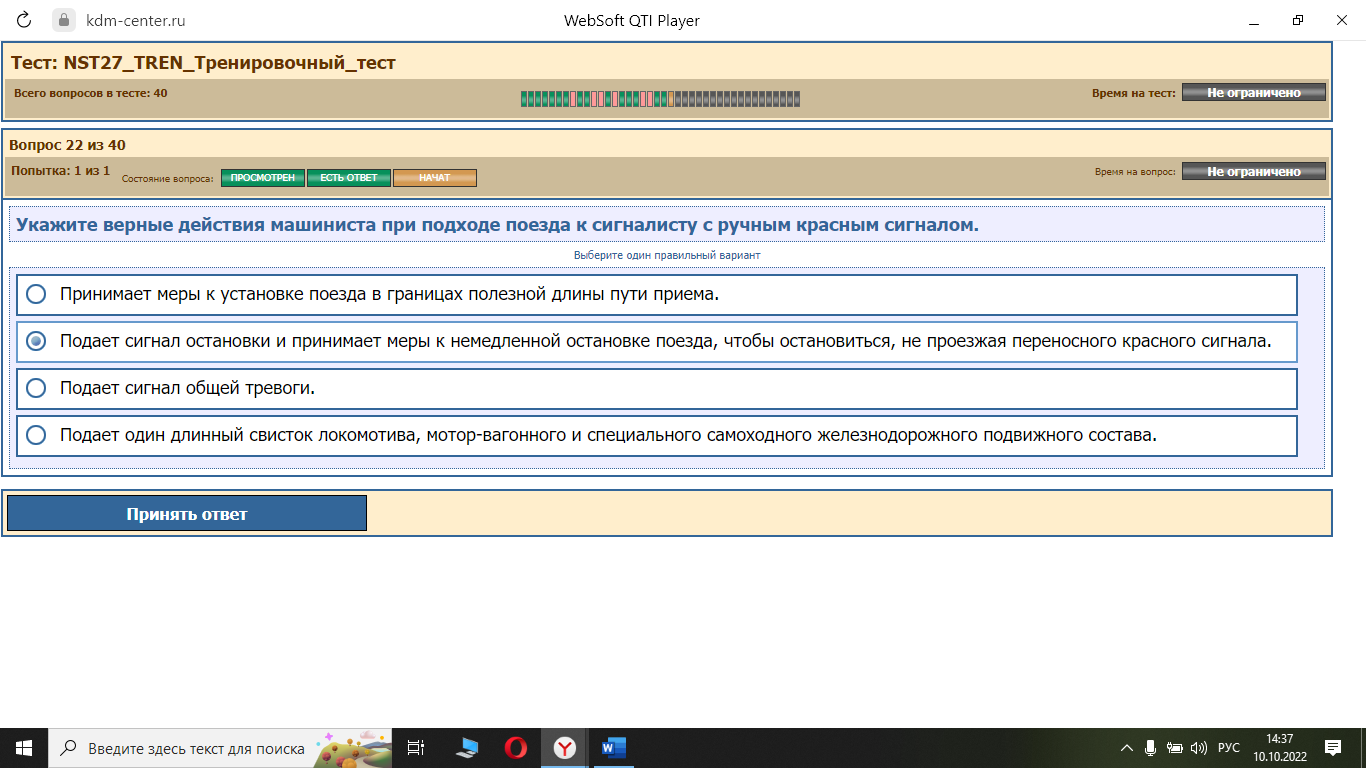The width and height of the screenshot is (1366, 768).
Task: Click the microphone tray icon
Action: (1151, 747)
